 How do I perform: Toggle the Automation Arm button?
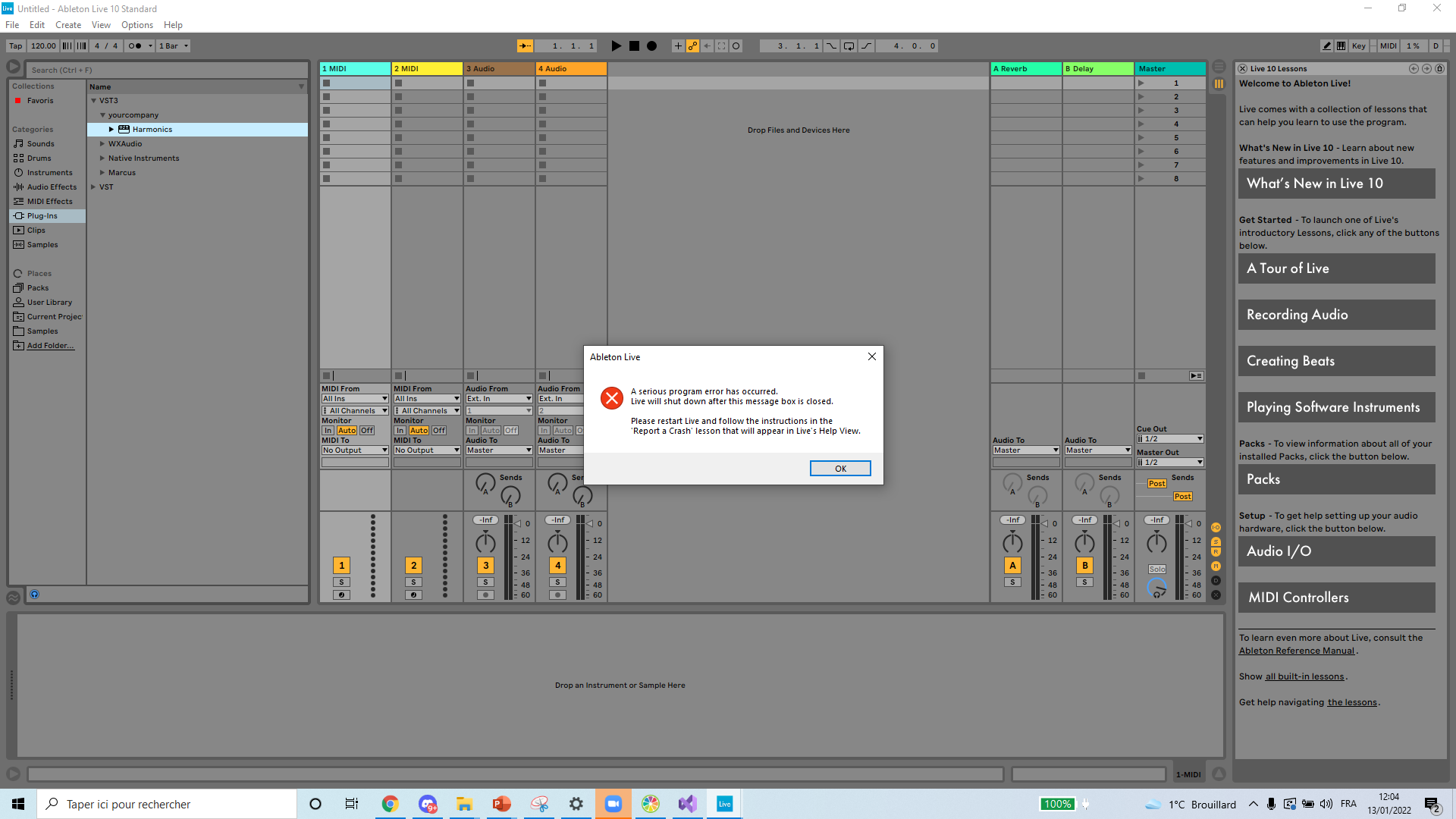coord(692,46)
